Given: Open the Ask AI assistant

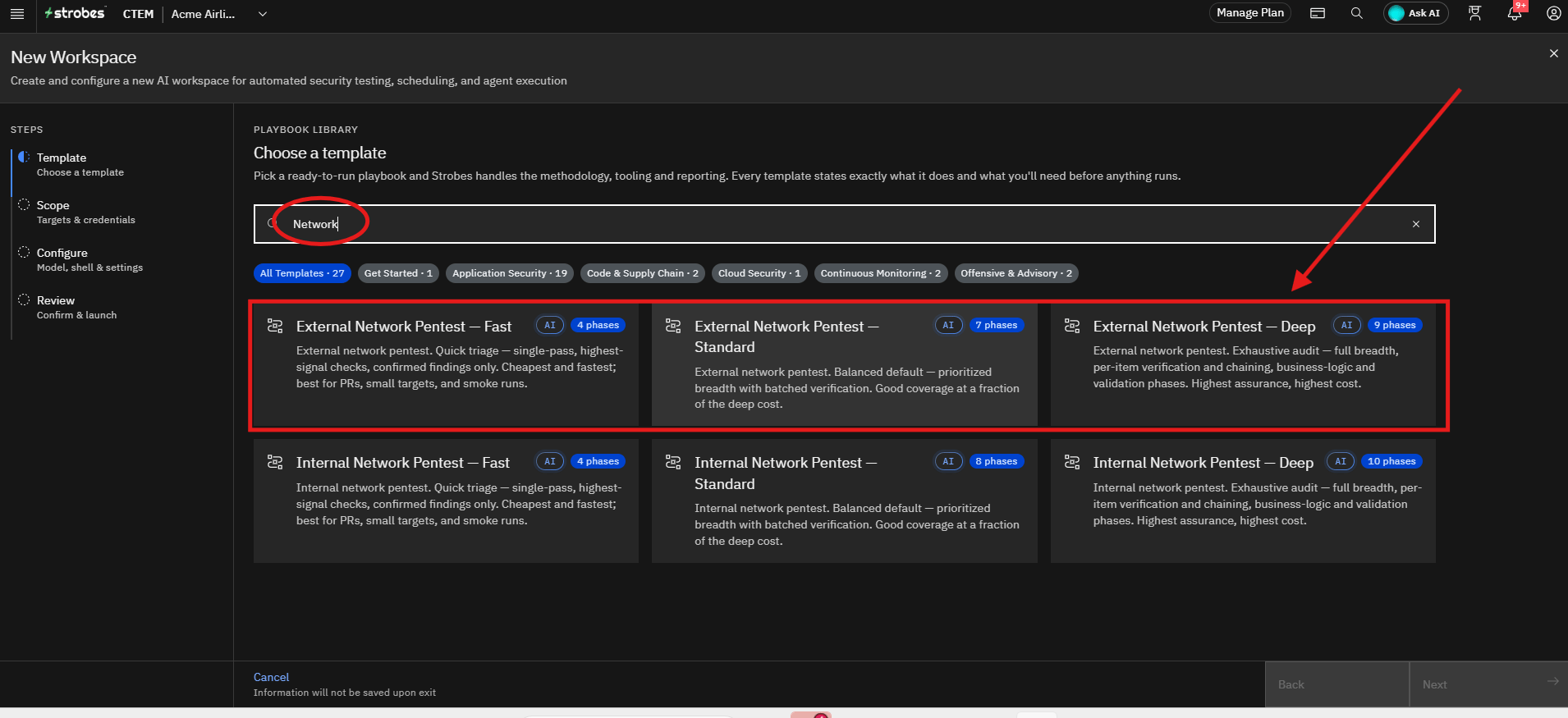Looking at the screenshot, I should [x=1415, y=13].
